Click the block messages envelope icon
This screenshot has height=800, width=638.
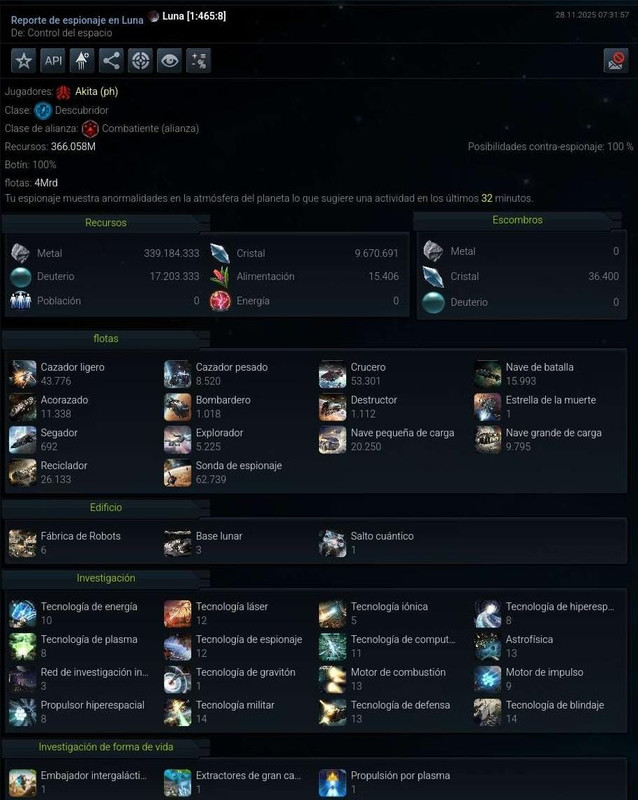click(616, 61)
